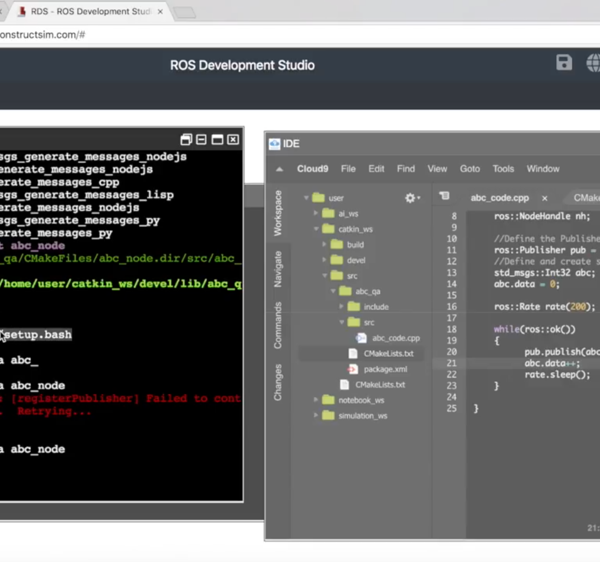600x562 pixels.
Task: Open the Tools menu
Action: click(x=503, y=169)
